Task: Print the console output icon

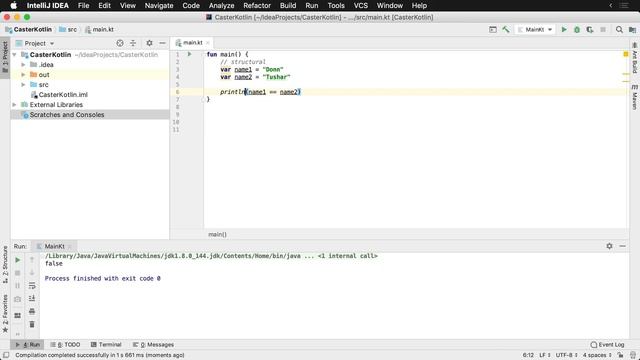Action: point(32,311)
